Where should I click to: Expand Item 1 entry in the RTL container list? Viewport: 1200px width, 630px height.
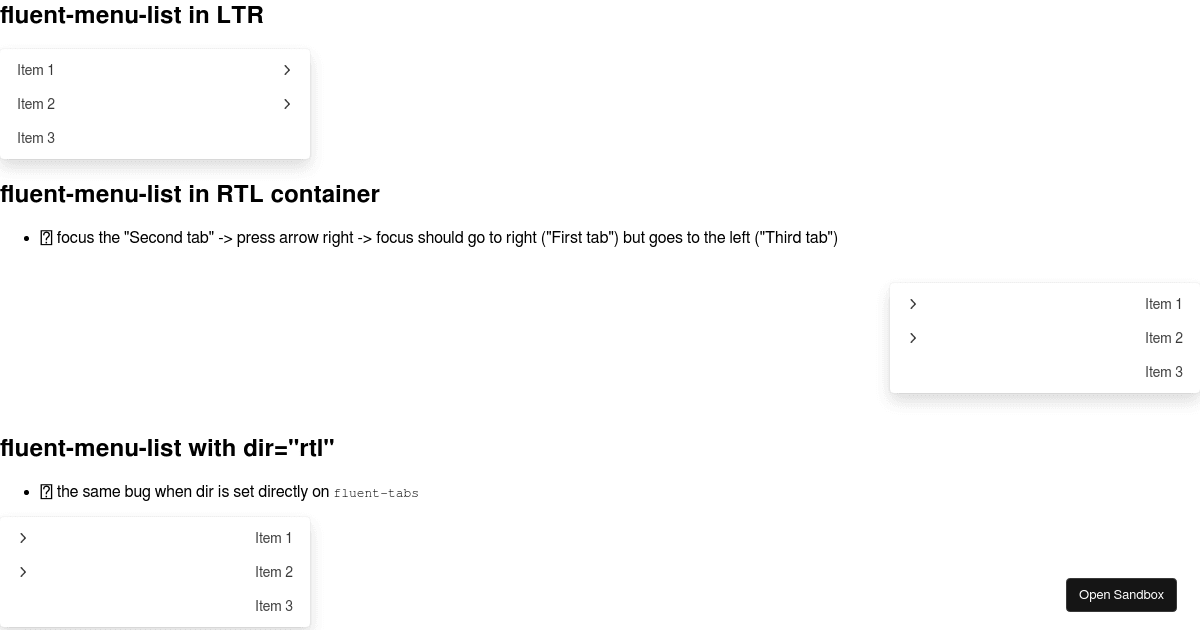1163,304
